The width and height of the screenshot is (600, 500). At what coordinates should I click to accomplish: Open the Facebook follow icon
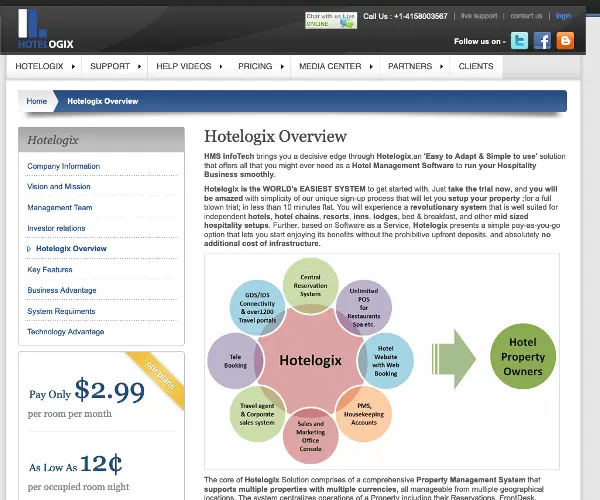click(542, 41)
